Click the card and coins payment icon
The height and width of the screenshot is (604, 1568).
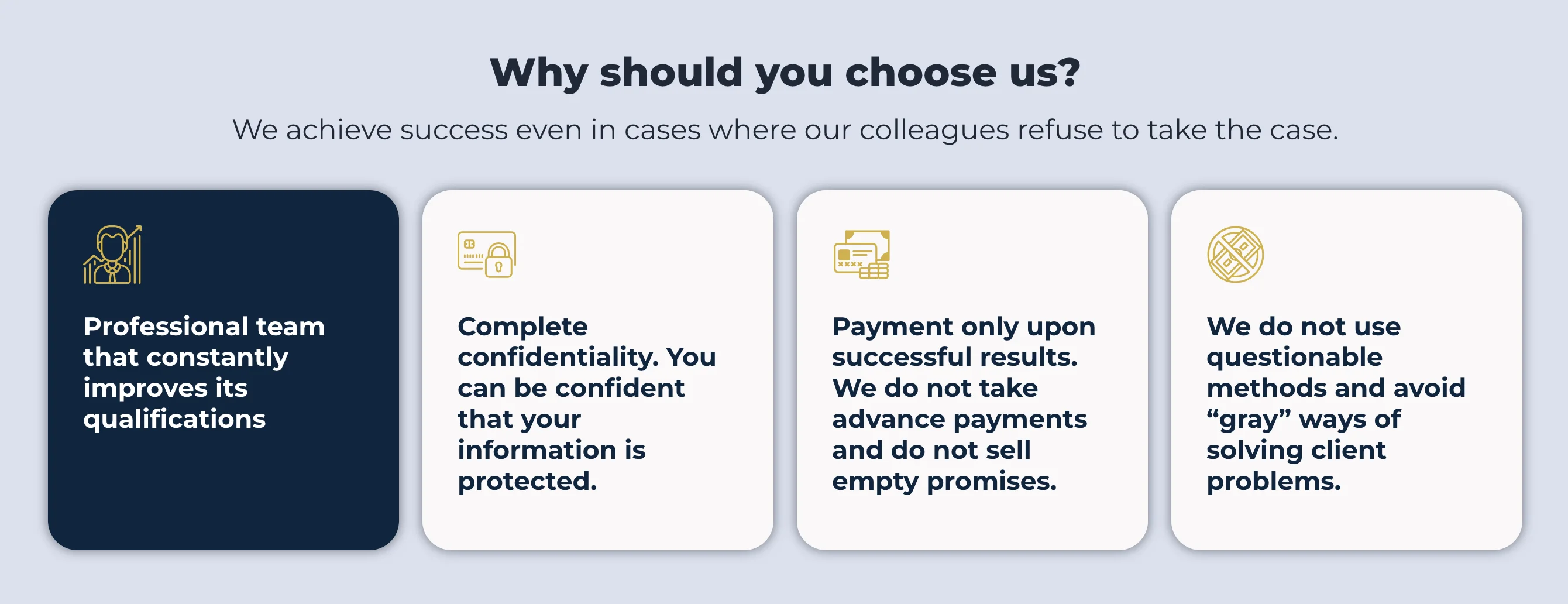[x=861, y=255]
